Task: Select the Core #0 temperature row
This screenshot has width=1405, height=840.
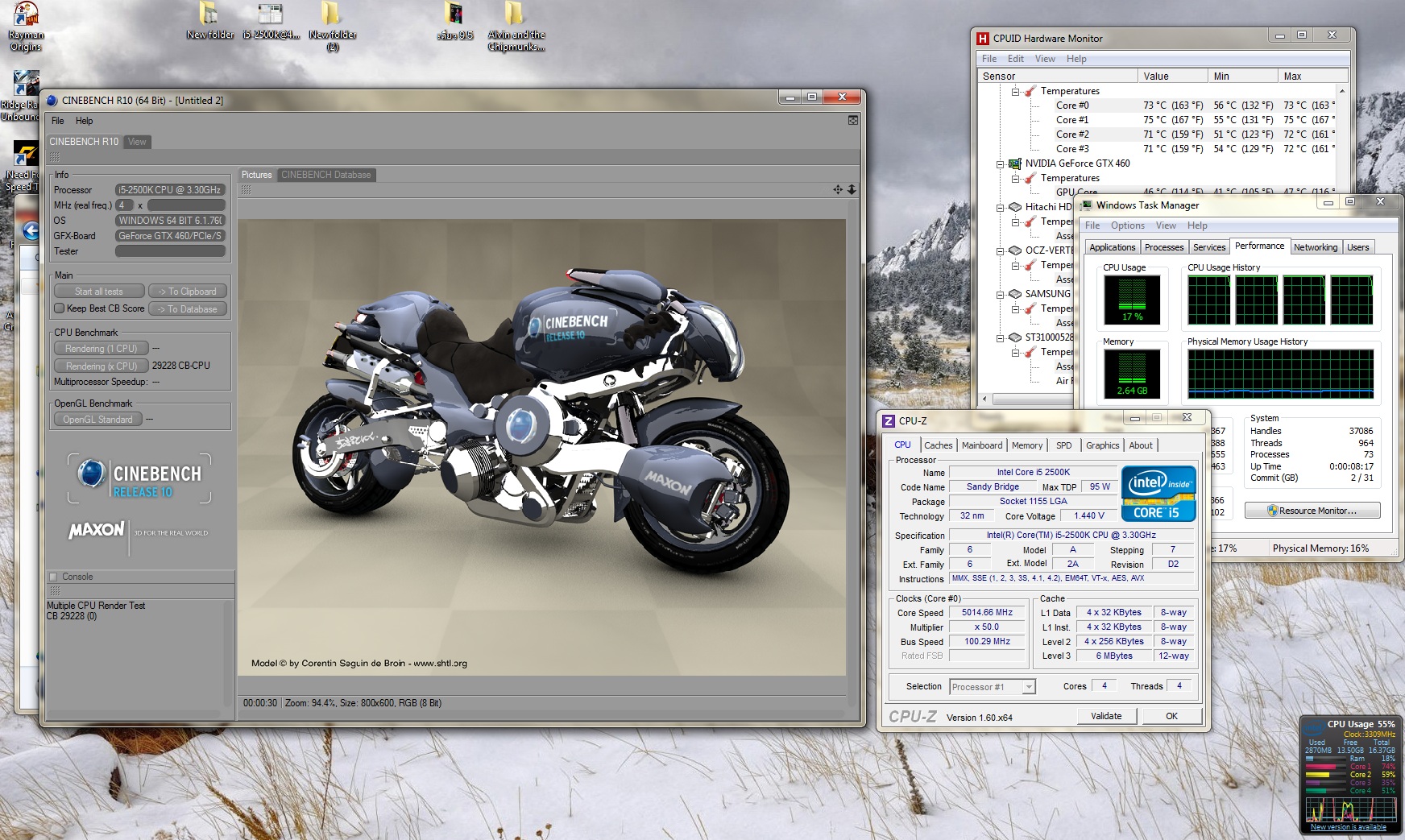Action: click(1157, 106)
